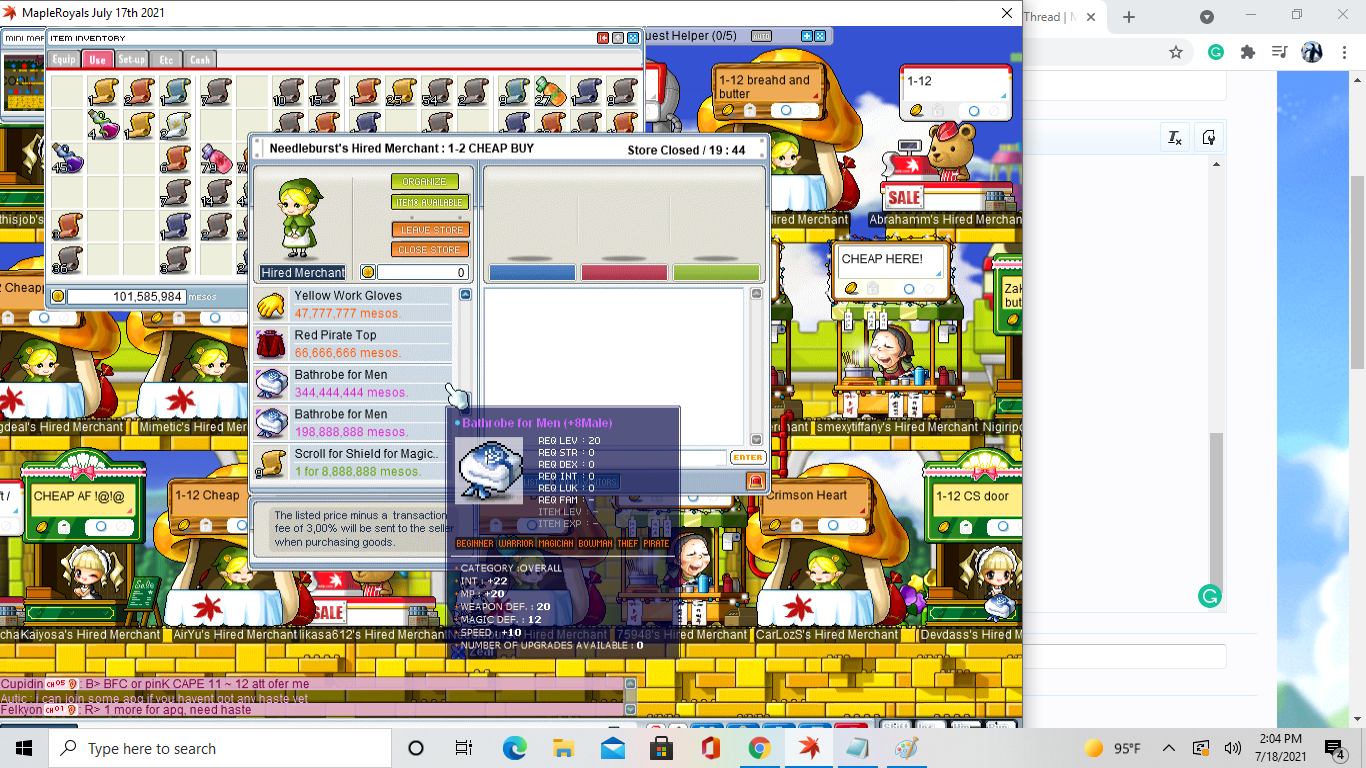The height and width of the screenshot is (768, 1366).
Task: Click the Grammarly icon in Chrome toolbar
Action: pyautogui.click(x=1216, y=52)
